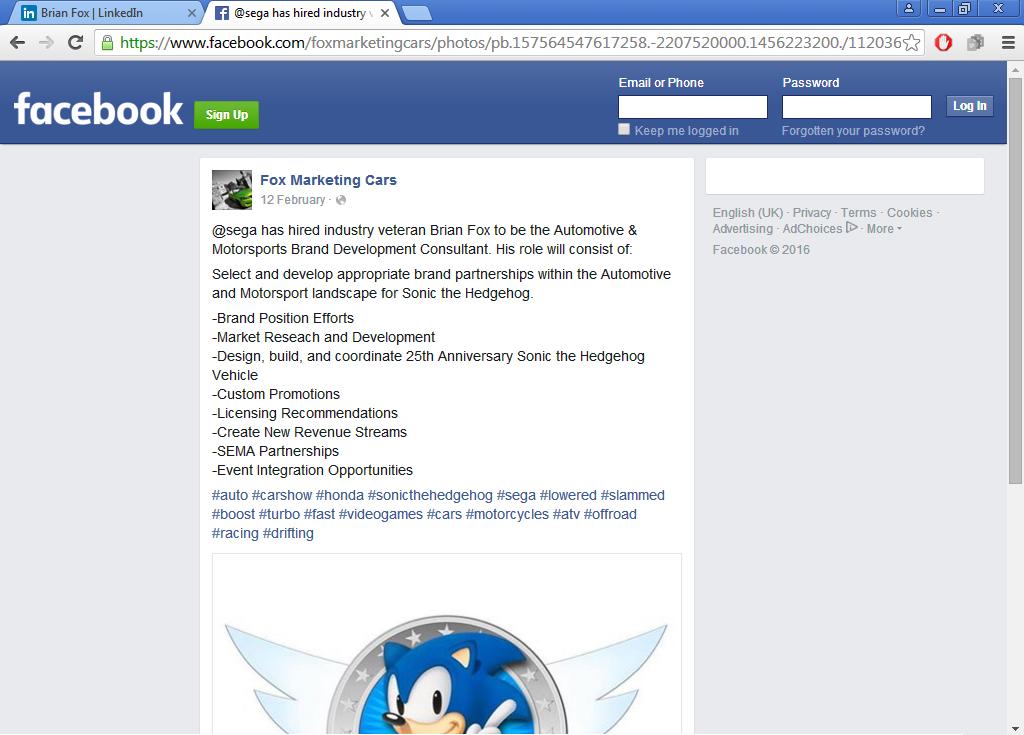Click the browser back arrow icon
Screen dimensions: 1024x735
(18, 42)
